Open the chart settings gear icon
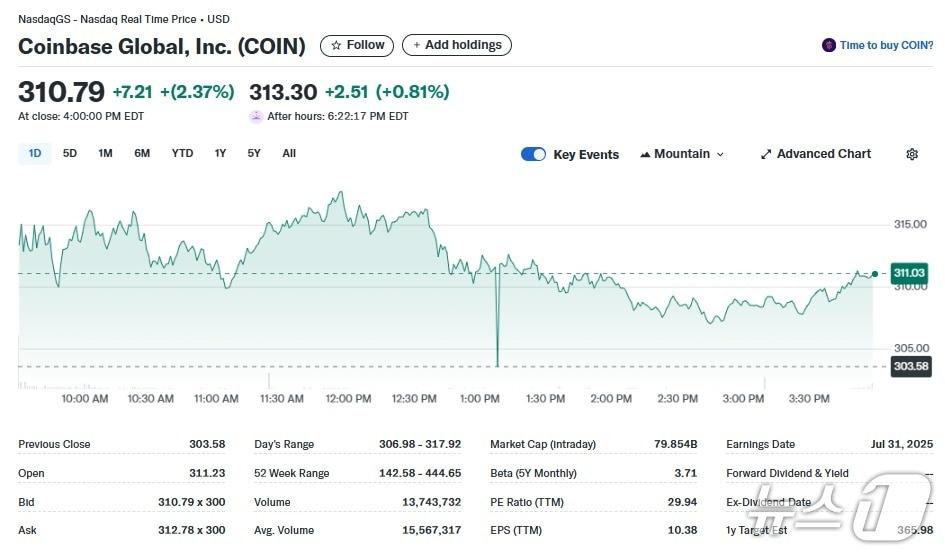The height and width of the screenshot is (555, 945). (x=912, y=154)
